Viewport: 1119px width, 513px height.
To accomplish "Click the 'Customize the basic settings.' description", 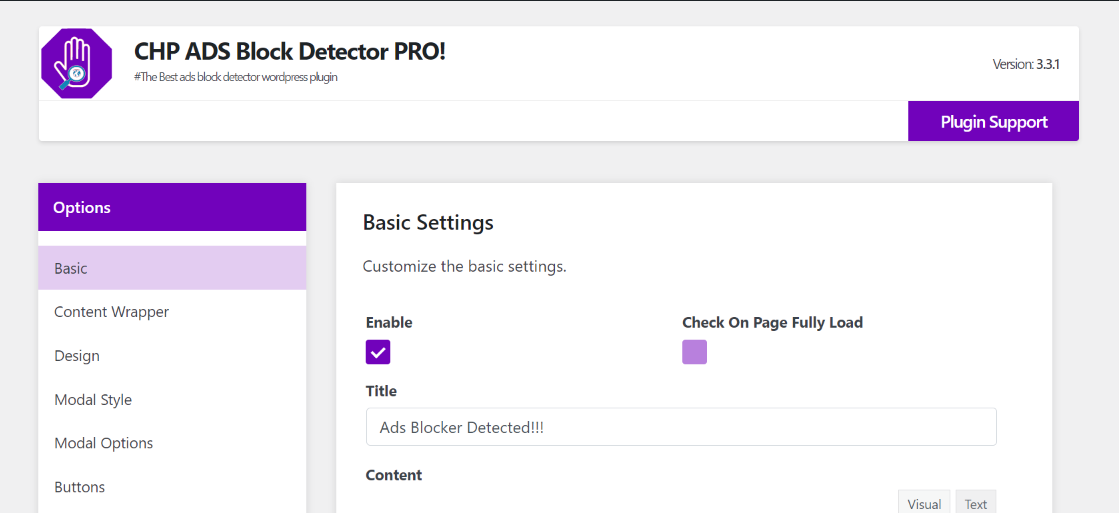I will pyautogui.click(x=465, y=267).
